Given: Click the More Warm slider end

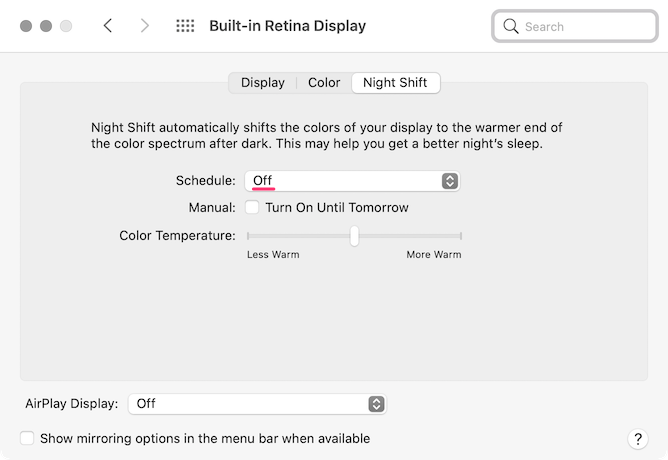Looking at the screenshot, I should [x=460, y=236].
